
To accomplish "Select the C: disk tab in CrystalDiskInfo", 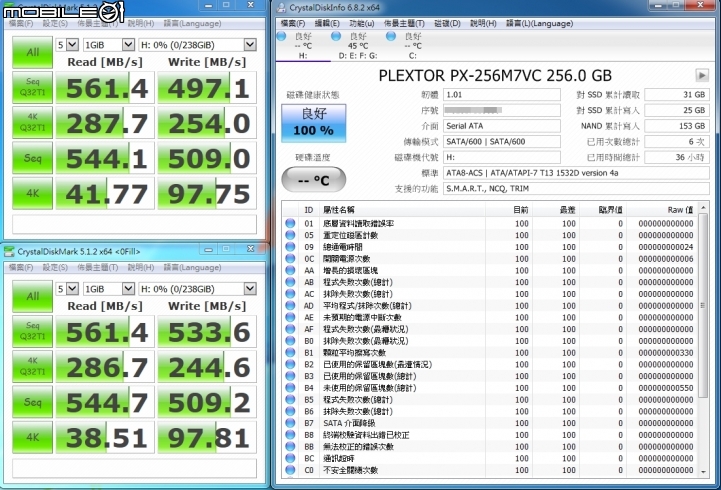I will point(412,46).
